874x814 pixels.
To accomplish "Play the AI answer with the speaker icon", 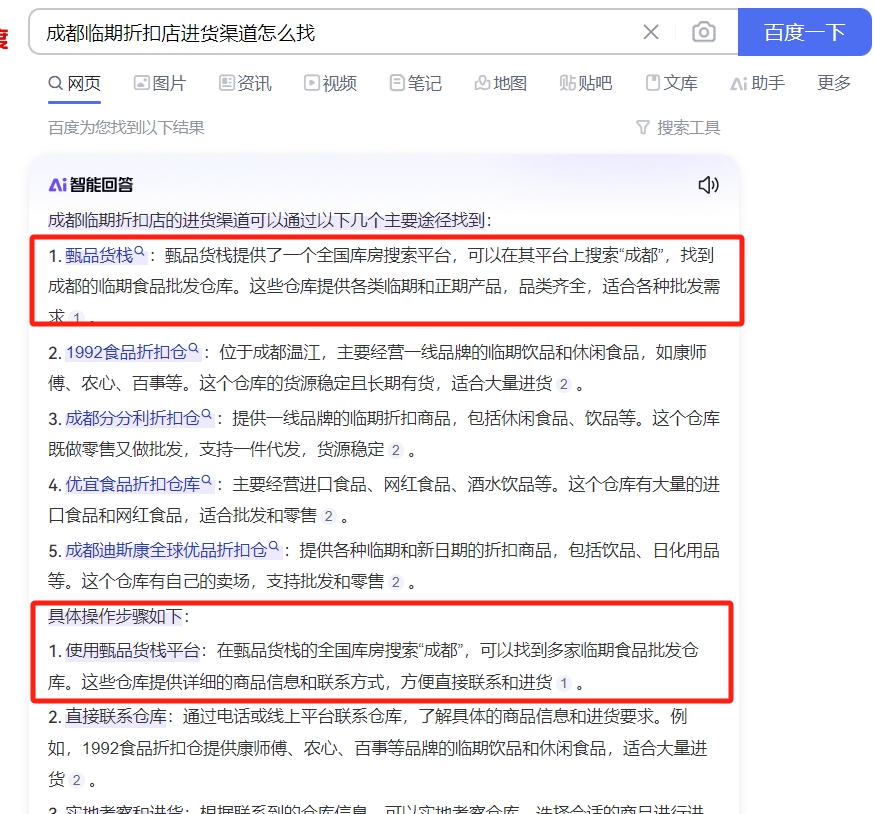I will [x=708, y=185].
